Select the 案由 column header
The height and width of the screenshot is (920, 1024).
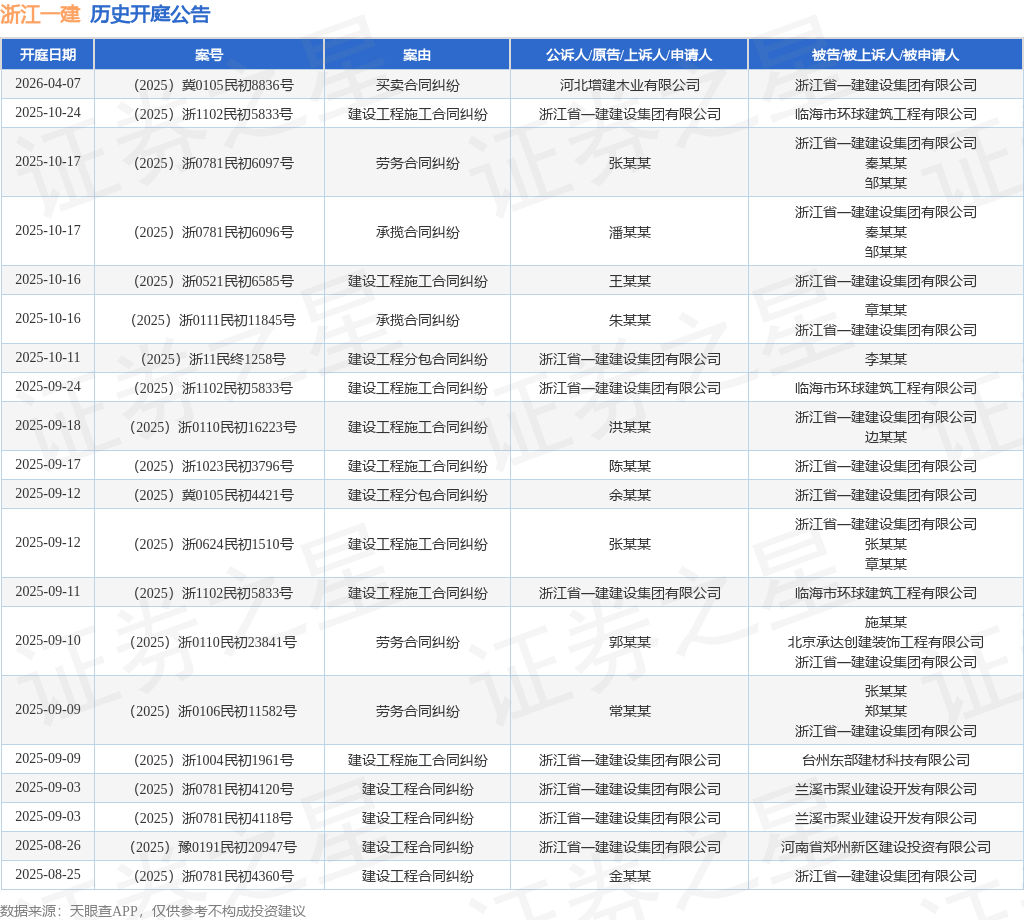click(x=417, y=55)
